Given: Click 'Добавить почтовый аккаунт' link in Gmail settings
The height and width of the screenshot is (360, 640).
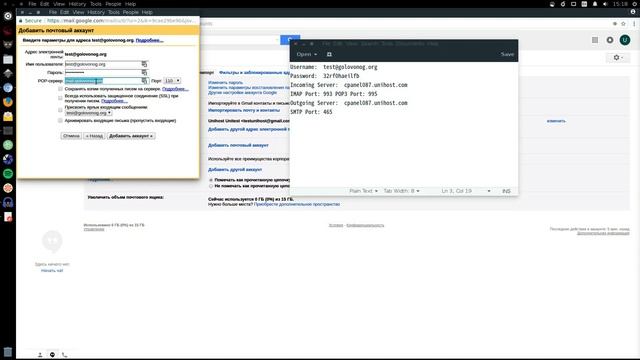Looking at the screenshot, I should coord(238,145).
